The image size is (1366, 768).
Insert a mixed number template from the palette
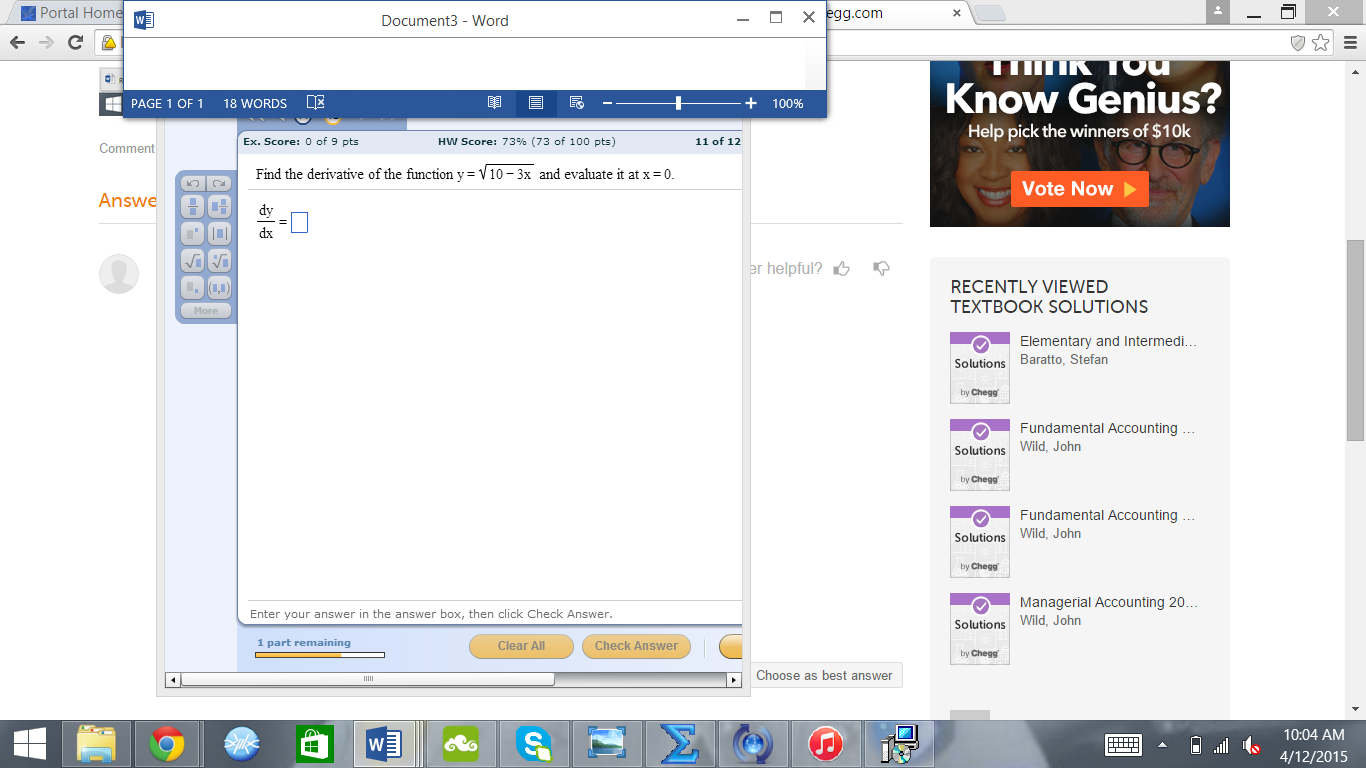(x=219, y=207)
